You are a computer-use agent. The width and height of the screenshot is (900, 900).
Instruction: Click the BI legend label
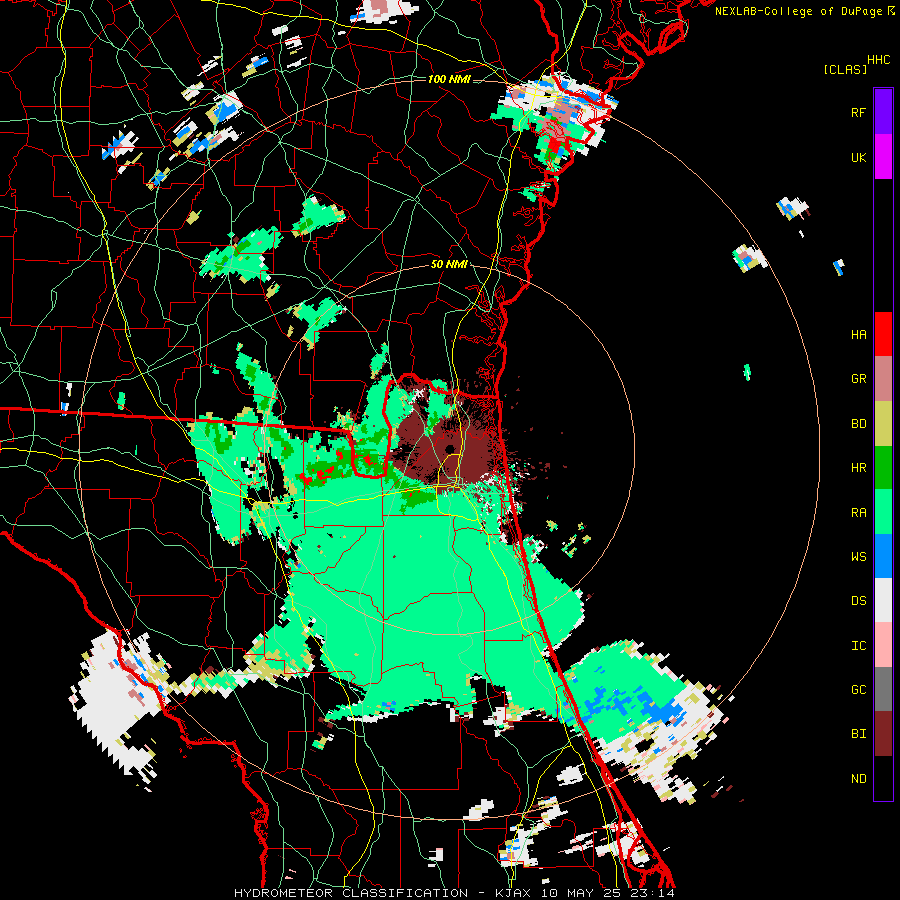coord(858,734)
